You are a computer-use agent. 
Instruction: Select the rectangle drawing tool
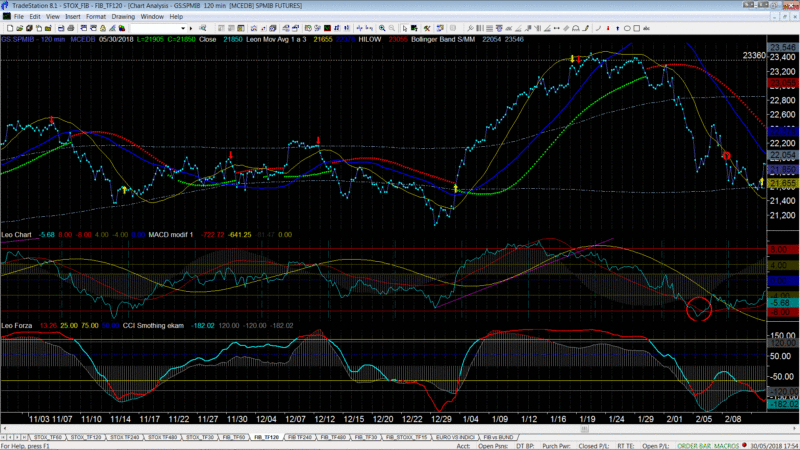click(x=637, y=29)
